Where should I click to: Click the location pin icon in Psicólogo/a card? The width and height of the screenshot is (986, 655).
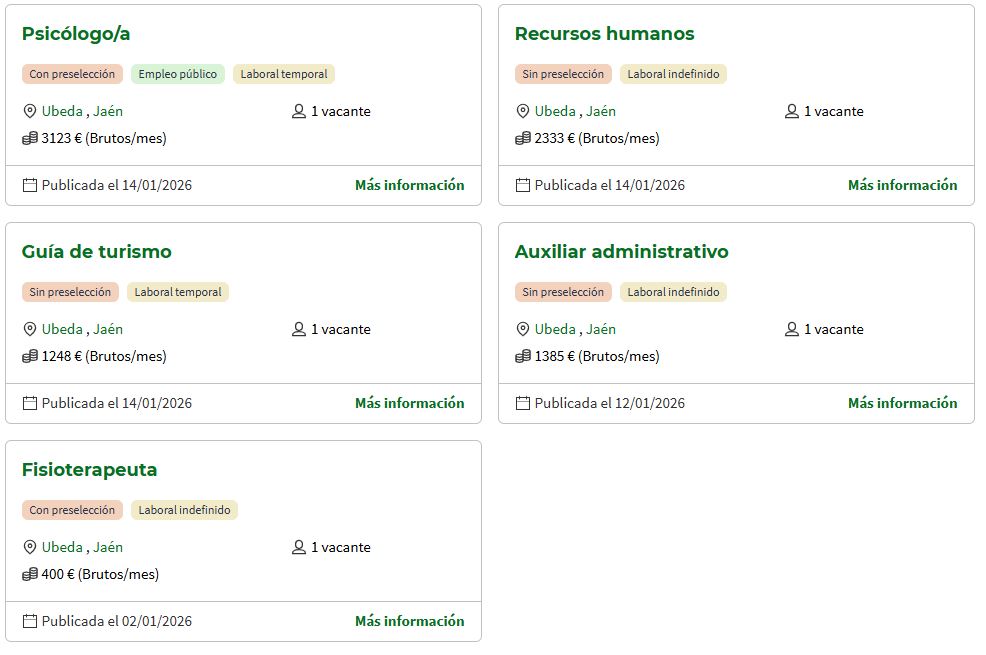tap(30, 111)
